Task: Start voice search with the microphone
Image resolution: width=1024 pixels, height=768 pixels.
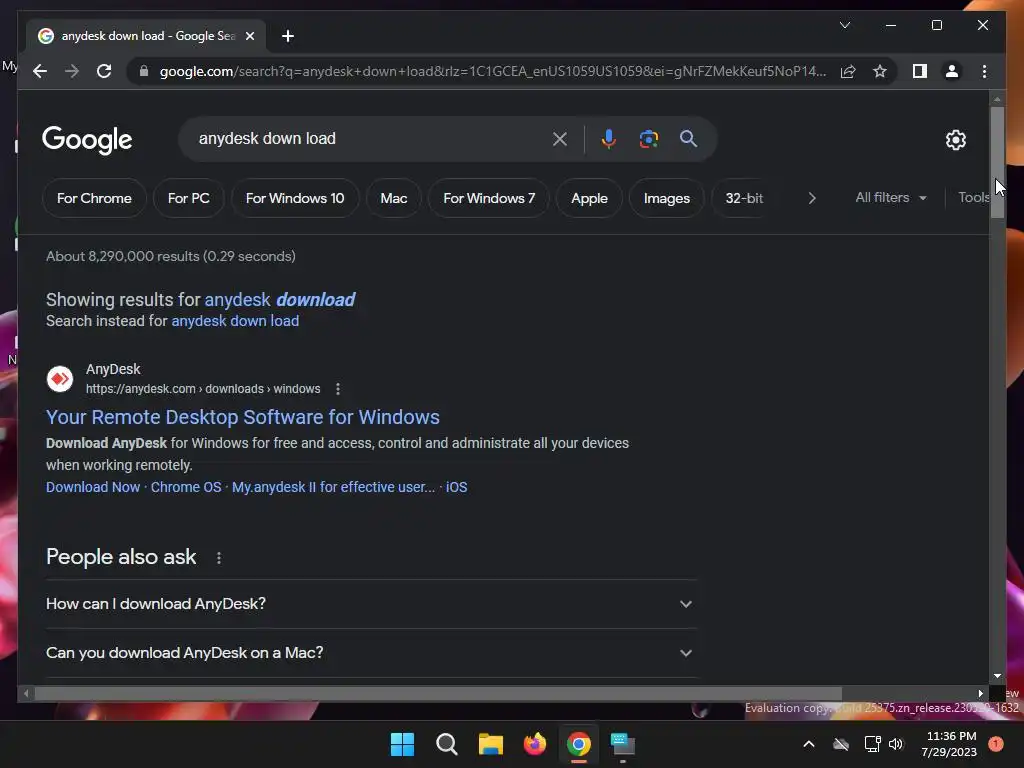Action: [x=608, y=139]
